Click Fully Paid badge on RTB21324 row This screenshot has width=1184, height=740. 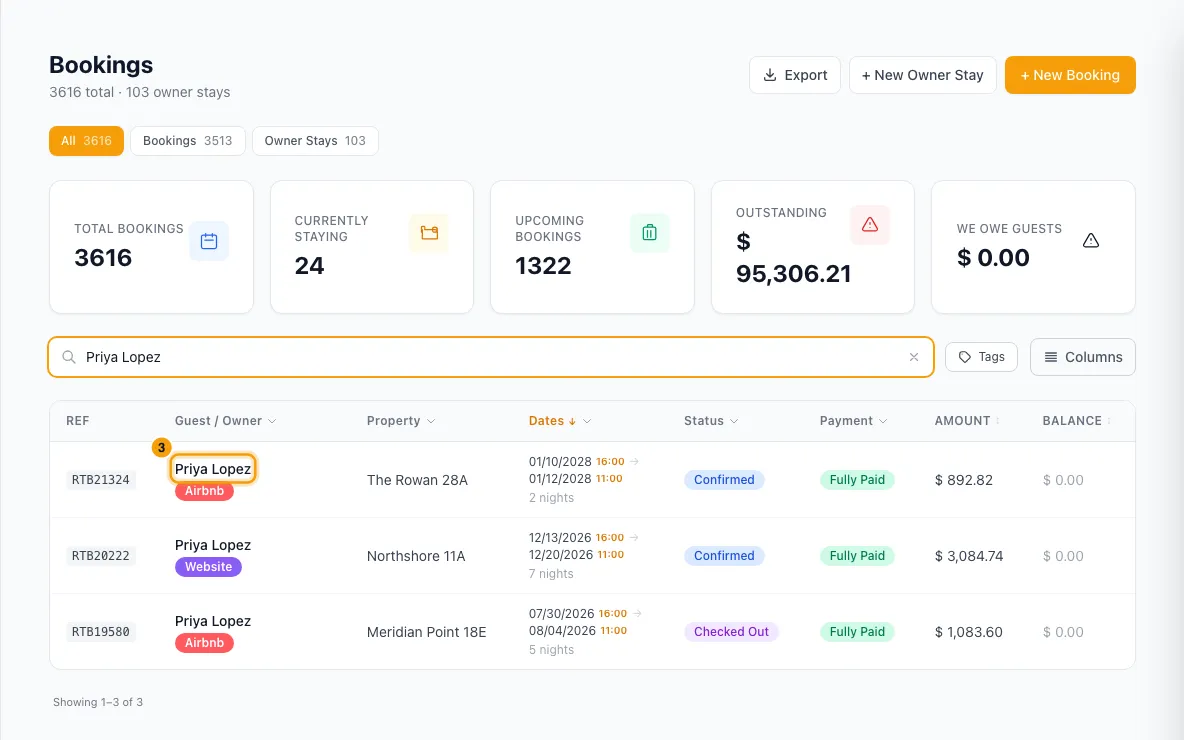point(857,479)
